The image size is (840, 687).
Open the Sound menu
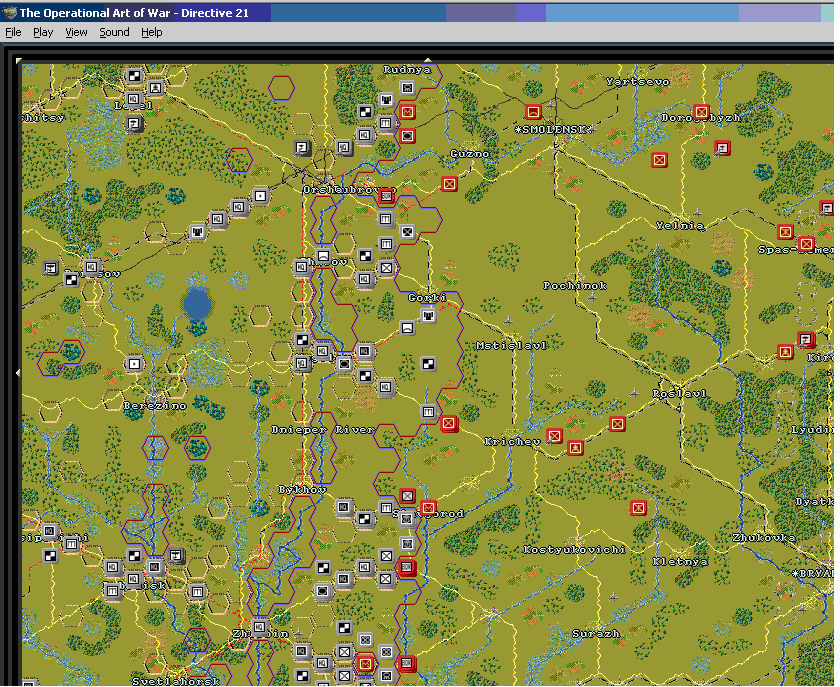tap(114, 32)
